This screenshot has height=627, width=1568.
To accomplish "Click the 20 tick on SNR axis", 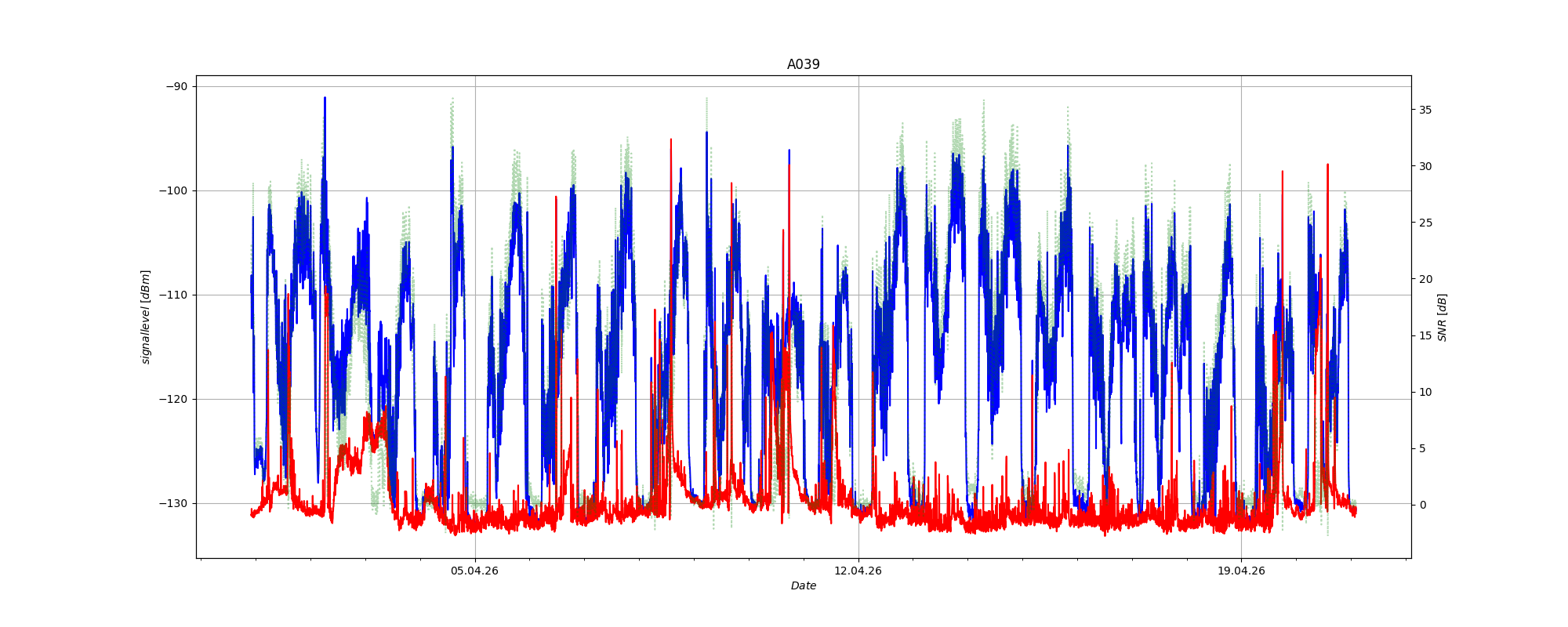I will 1425,279.
